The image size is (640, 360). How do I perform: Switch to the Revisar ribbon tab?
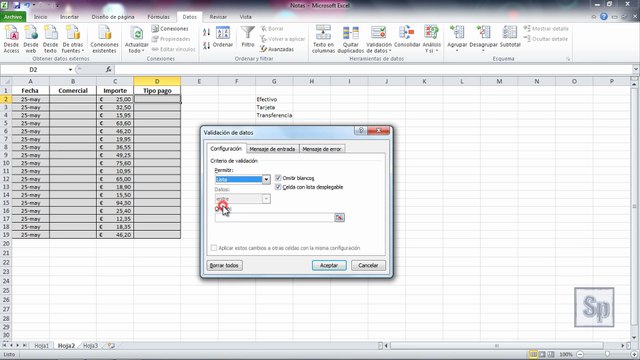[x=218, y=17]
